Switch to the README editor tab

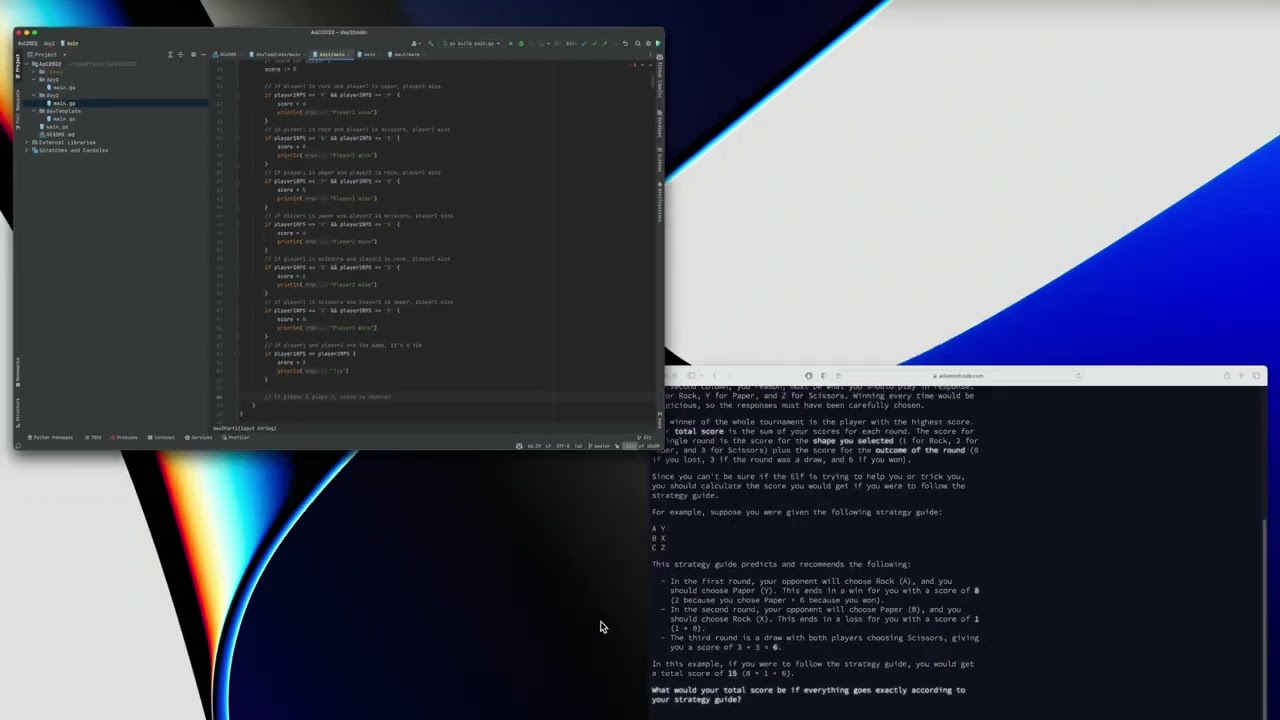[228, 55]
